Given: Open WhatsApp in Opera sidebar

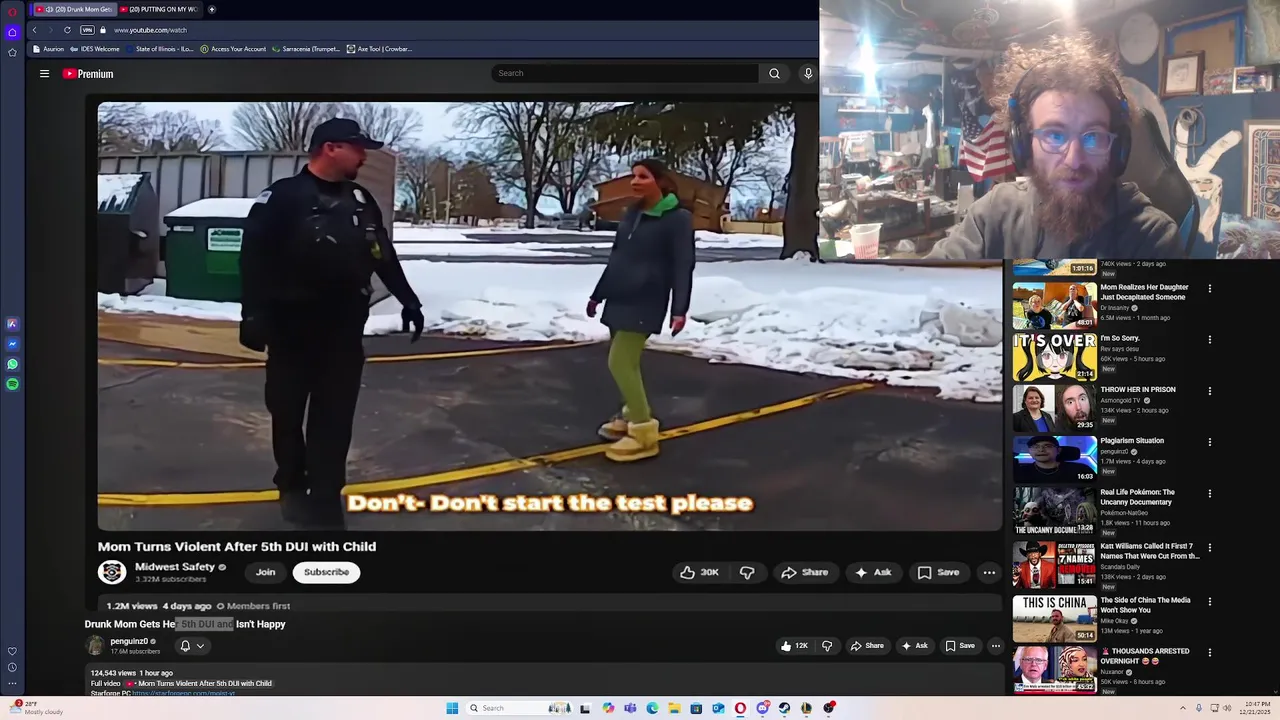Looking at the screenshot, I should (12, 364).
